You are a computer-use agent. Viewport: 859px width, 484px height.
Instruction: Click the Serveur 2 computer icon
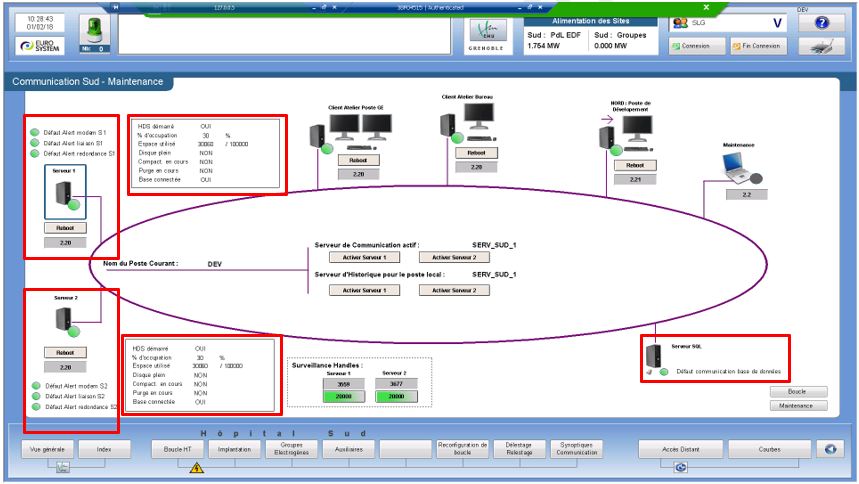point(64,322)
